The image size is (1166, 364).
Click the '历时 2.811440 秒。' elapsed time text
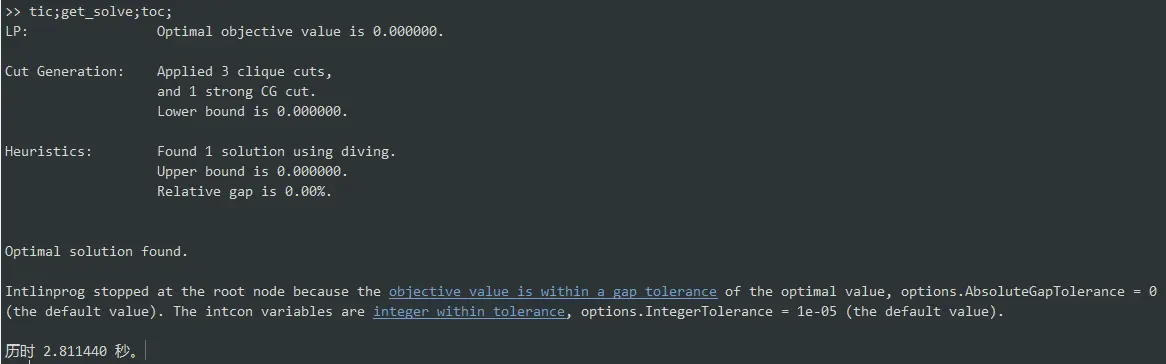tap(71, 351)
